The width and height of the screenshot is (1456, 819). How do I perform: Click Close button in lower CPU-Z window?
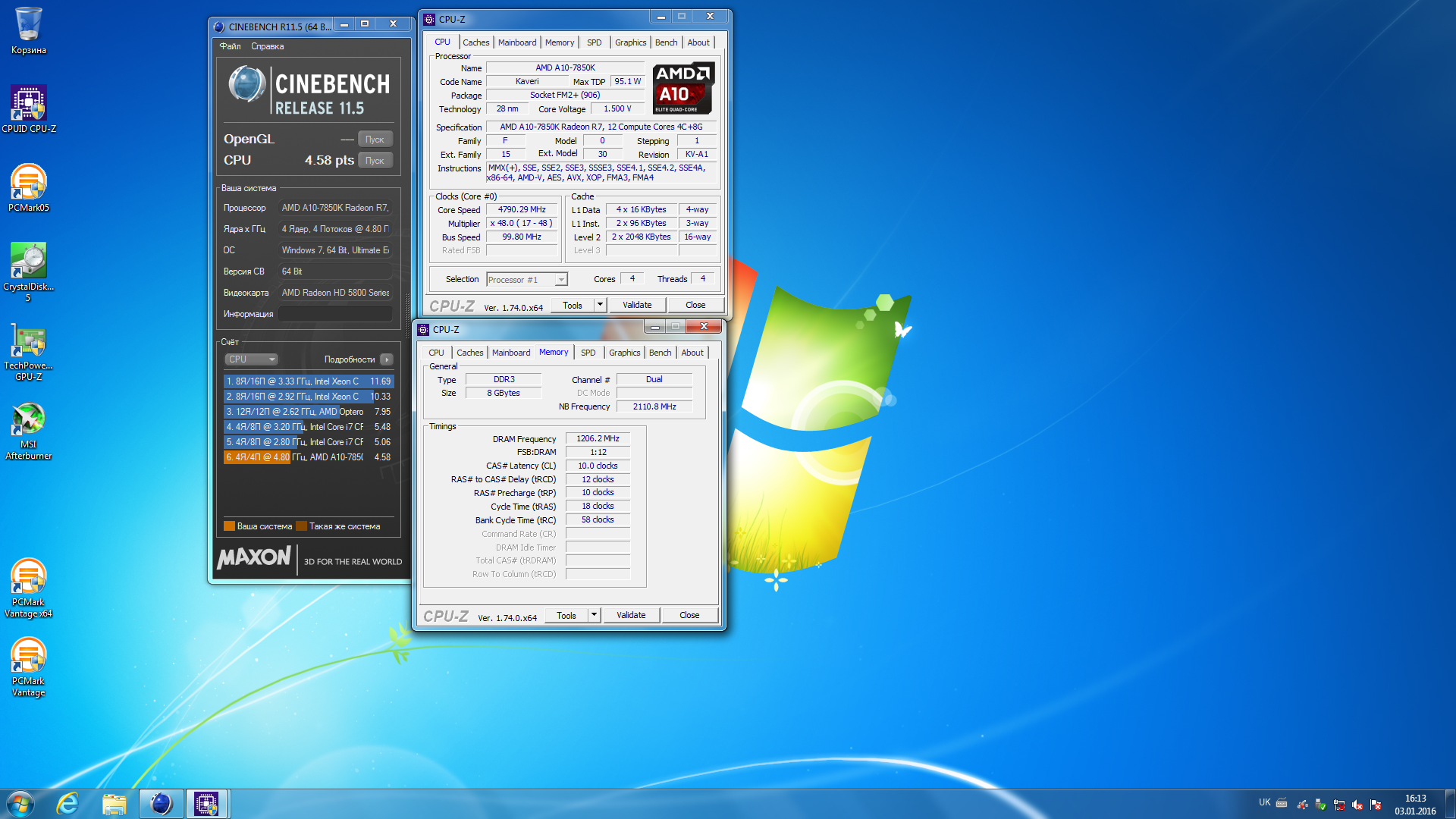click(x=689, y=615)
